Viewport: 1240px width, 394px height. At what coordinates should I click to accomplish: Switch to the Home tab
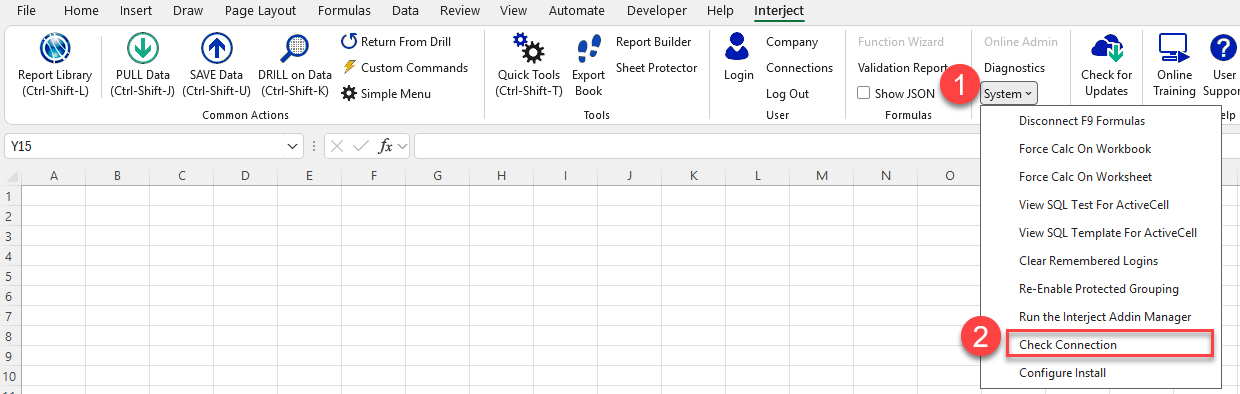(x=81, y=11)
